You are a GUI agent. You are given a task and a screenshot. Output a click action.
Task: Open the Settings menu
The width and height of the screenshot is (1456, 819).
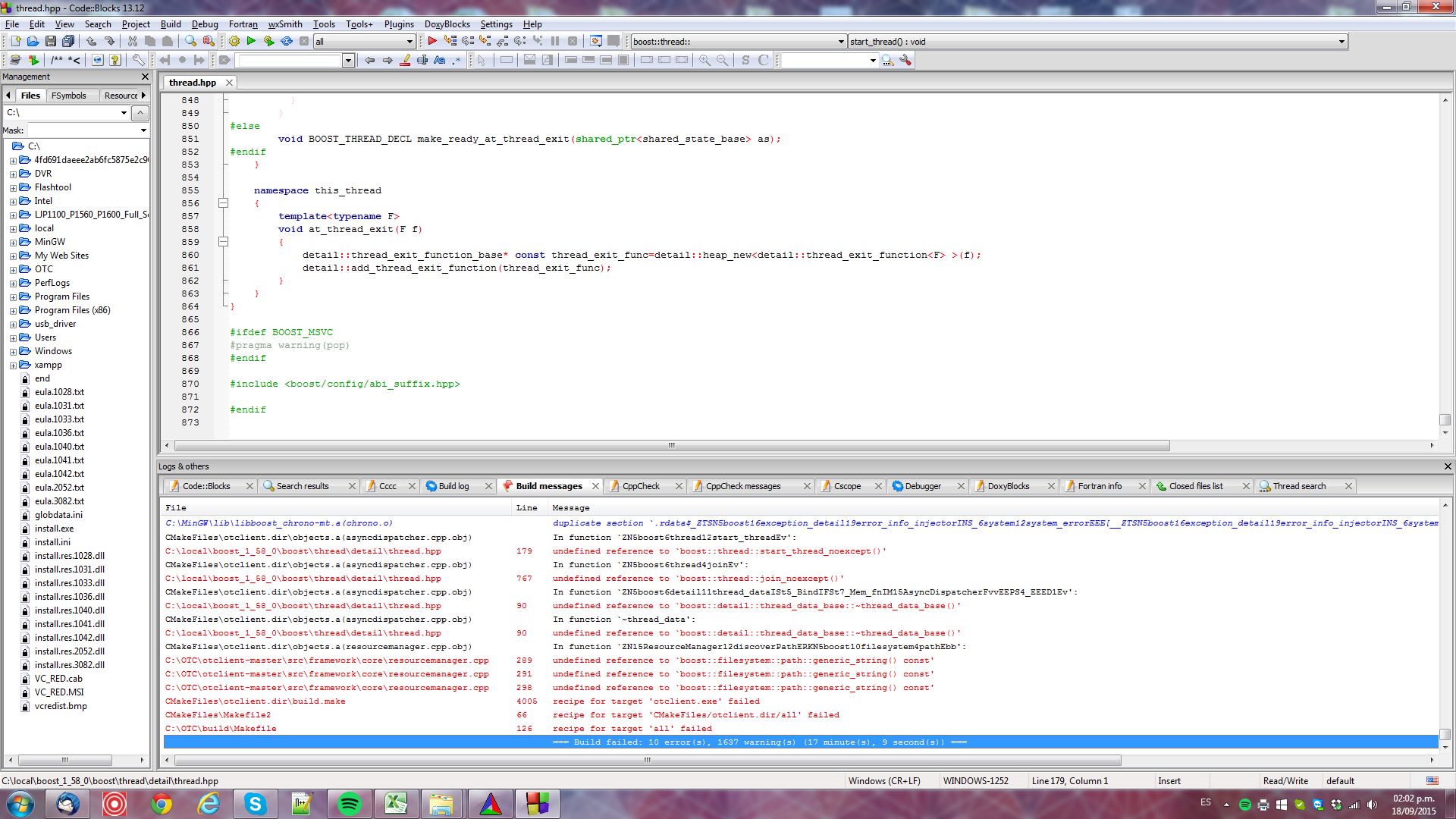(496, 24)
